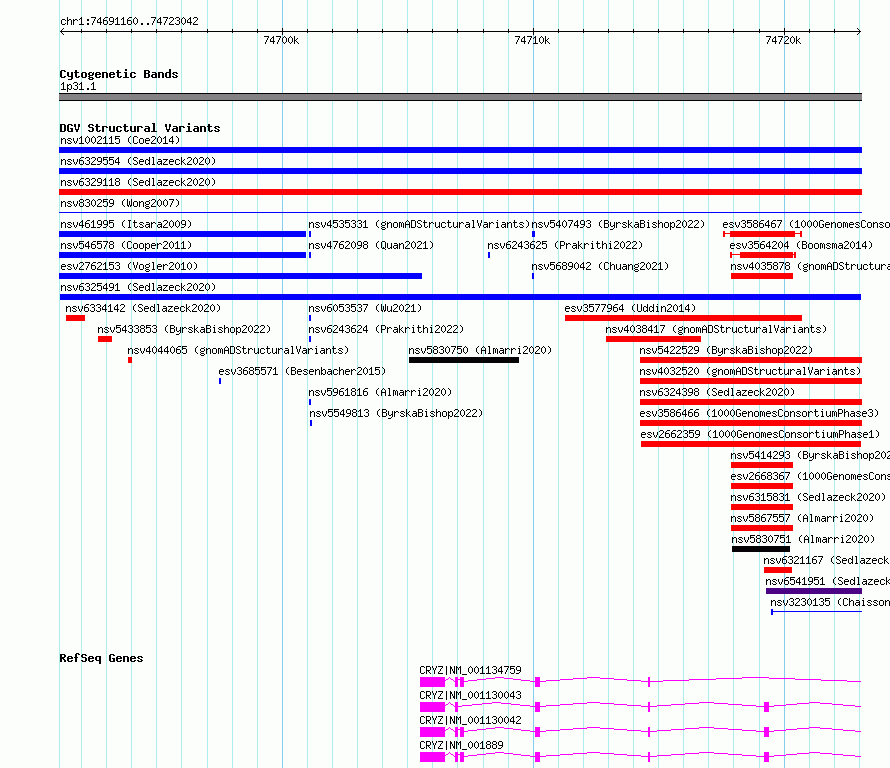This screenshot has width=890, height=768.
Task: Open nsv5407493 (ByrskaBishop2022) variant
Action: click(x=618, y=224)
